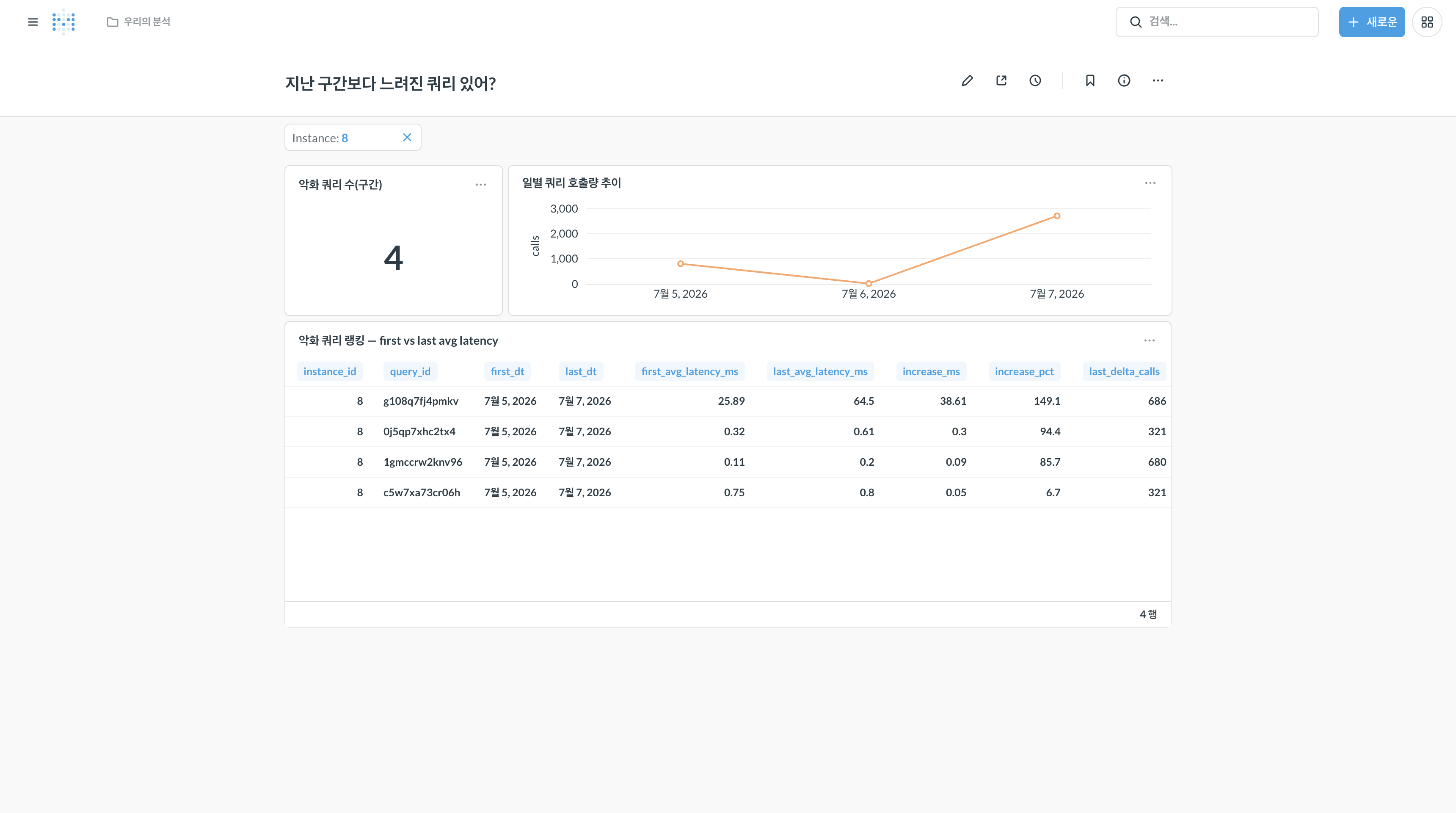This screenshot has height=813, width=1456.
Task: Show dashboard info panel icon
Action: point(1124,81)
